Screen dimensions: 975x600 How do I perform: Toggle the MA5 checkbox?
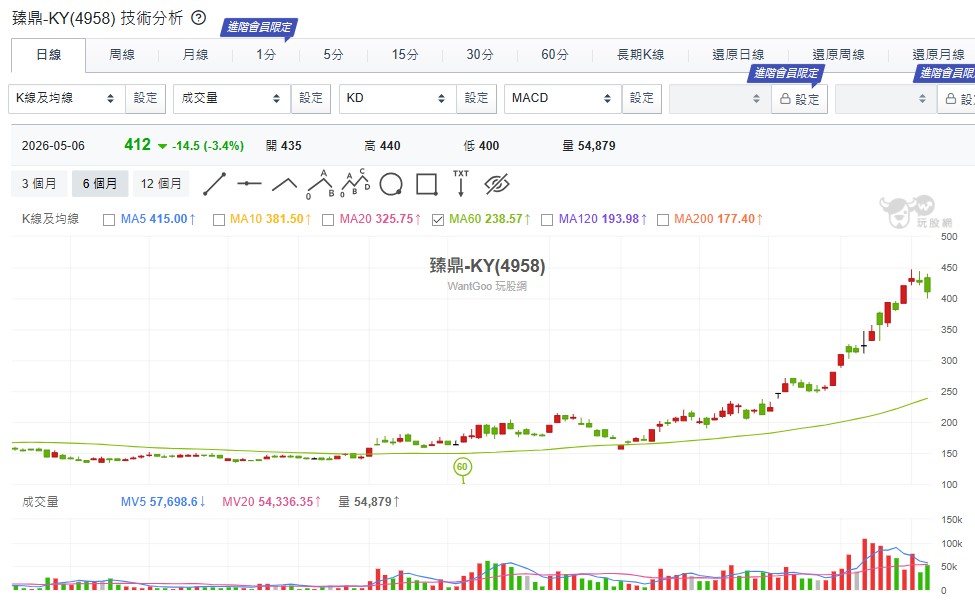pos(109,219)
